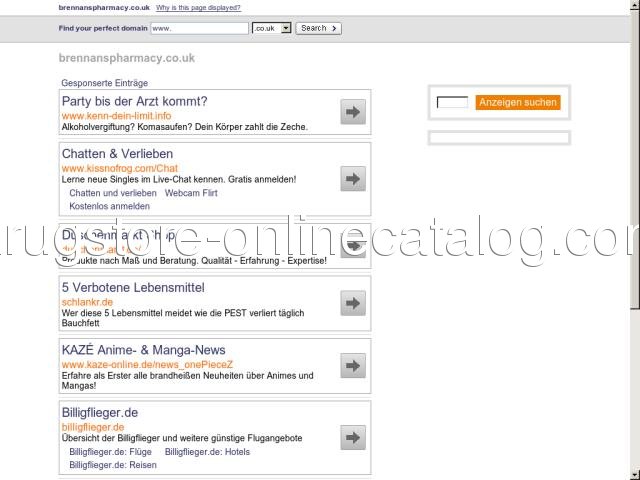The height and width of the screenshot is (480, 640).
Task: Open 'KAZÉ Anime- & Manga-News' headline
Action: pos(144,350)
